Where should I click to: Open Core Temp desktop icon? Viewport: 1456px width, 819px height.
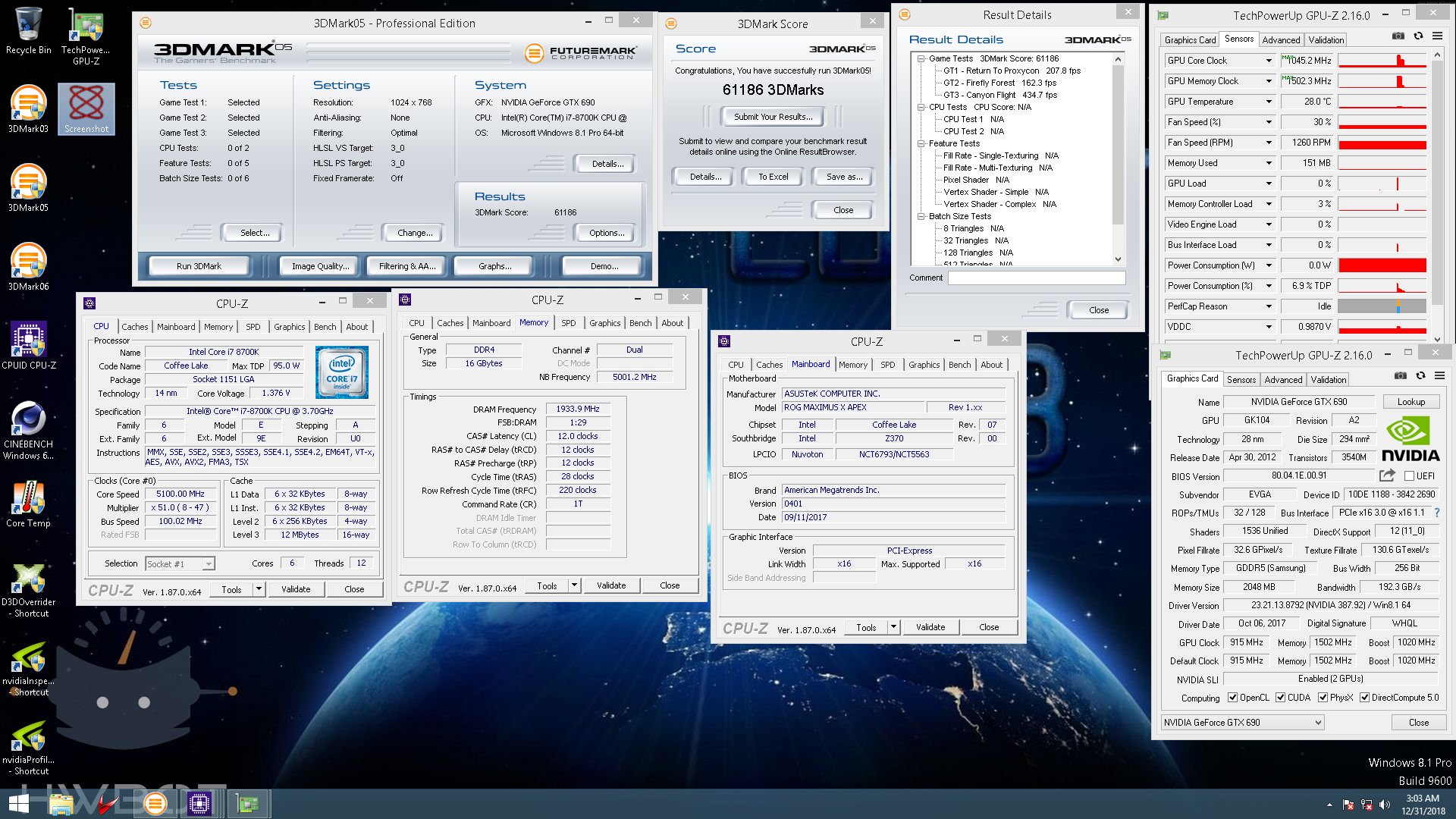[29, 504]
